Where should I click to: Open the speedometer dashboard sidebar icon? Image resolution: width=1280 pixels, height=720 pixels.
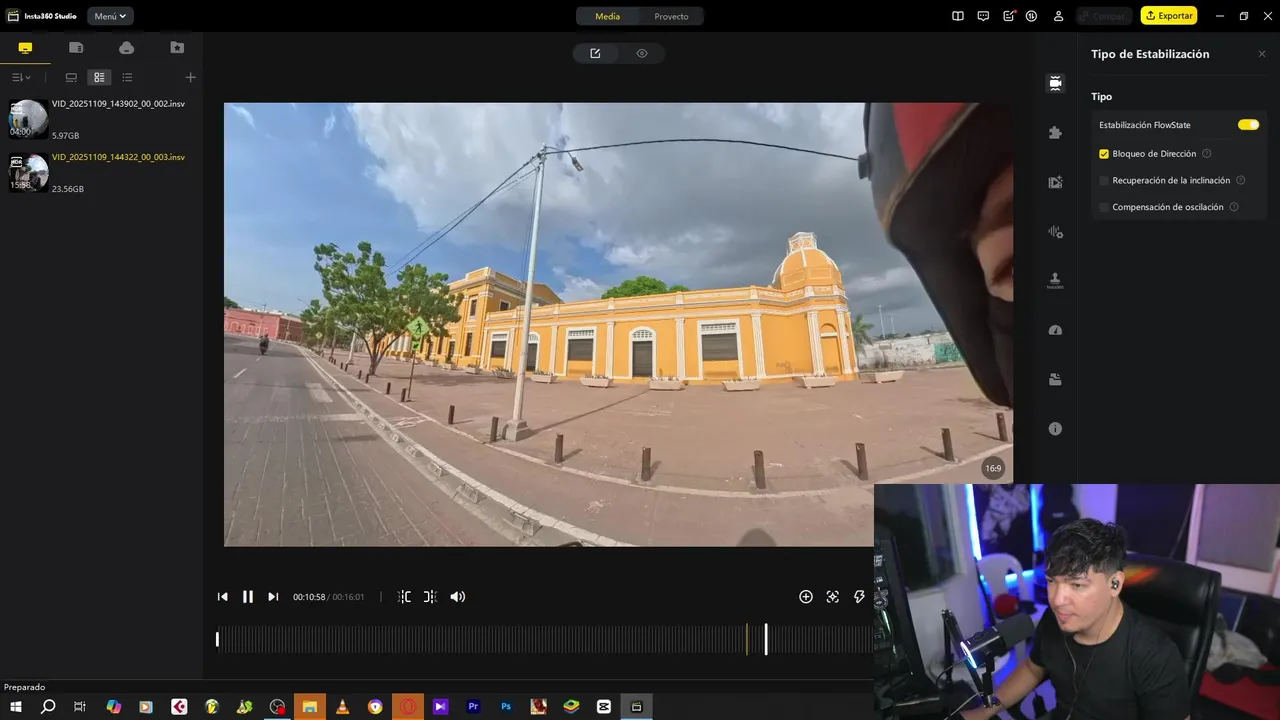1055,330
